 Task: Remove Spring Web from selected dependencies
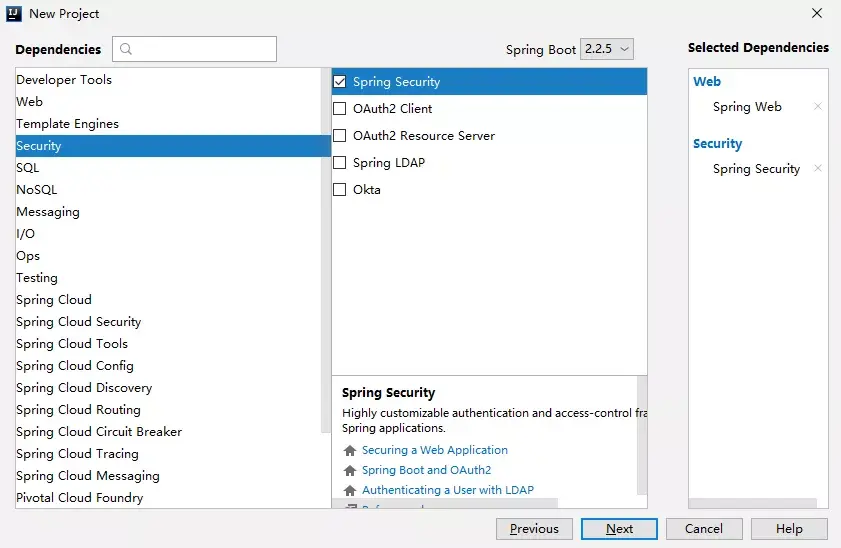817,106
